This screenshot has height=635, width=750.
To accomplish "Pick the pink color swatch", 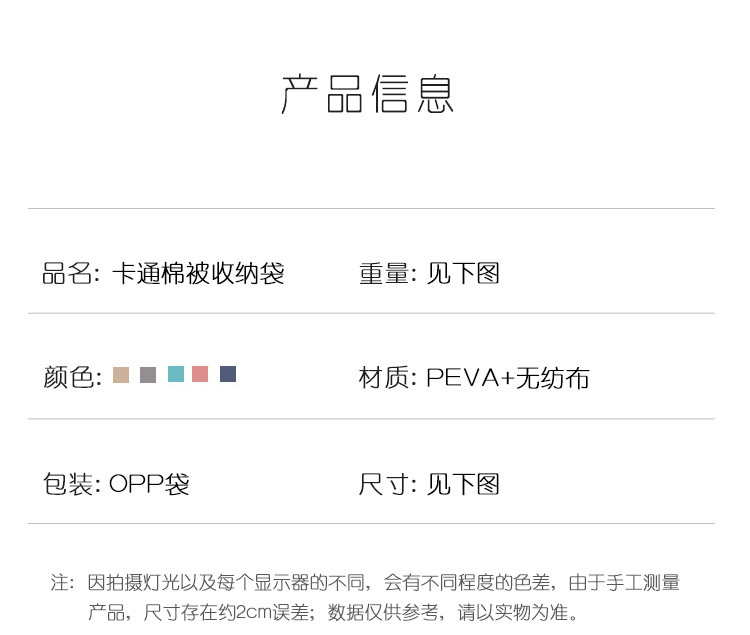I will 200,374.
